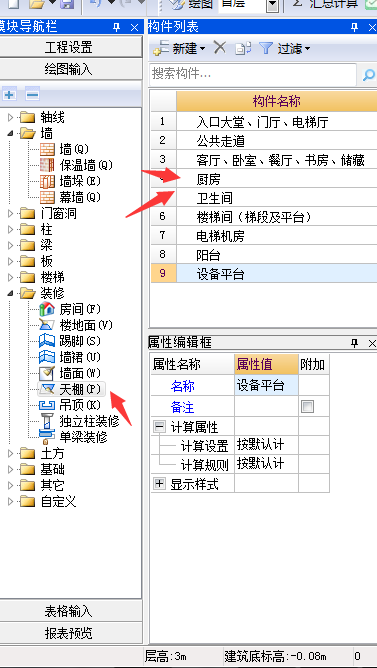Select the 独立柱装修 icon
Viewport: 377px width, 668px height.
(x=47, y=421)
